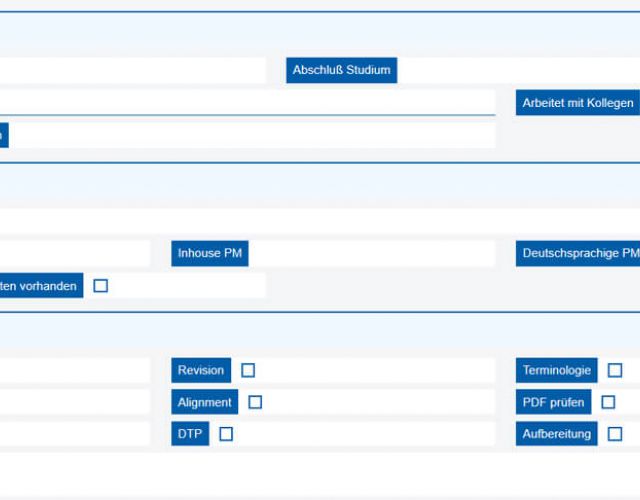Click the input field after Abschluß Studium
The width and height of the screenshot is (640, 500).
(x=518, y=71)
